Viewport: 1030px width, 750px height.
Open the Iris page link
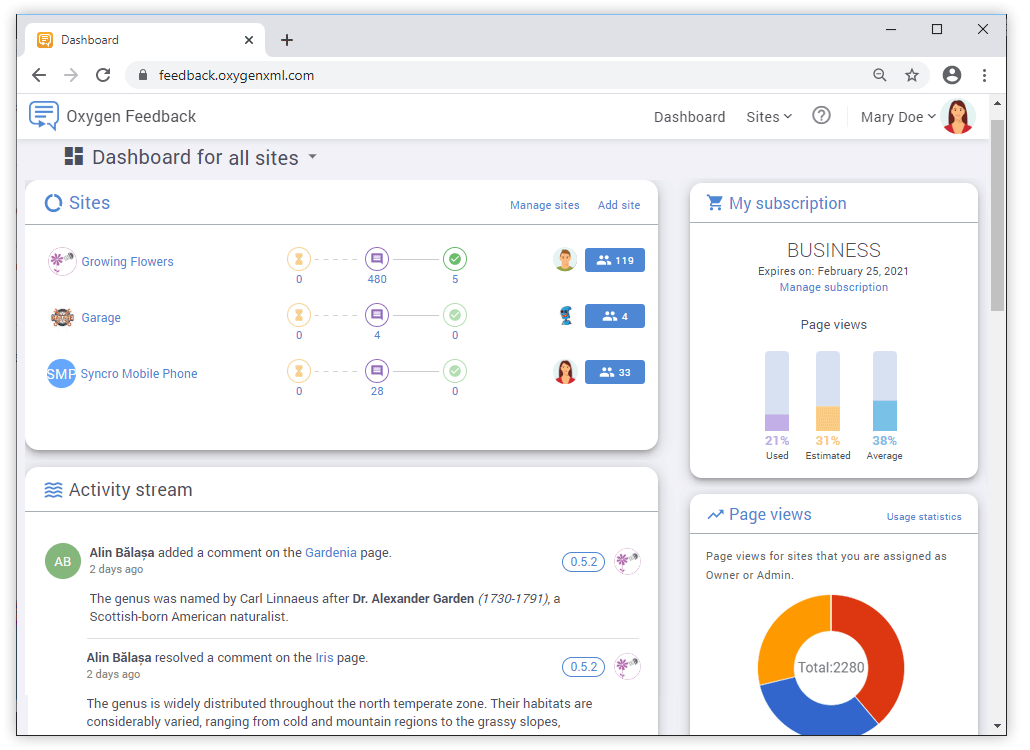pyautogui.click(x=325, y=657)
